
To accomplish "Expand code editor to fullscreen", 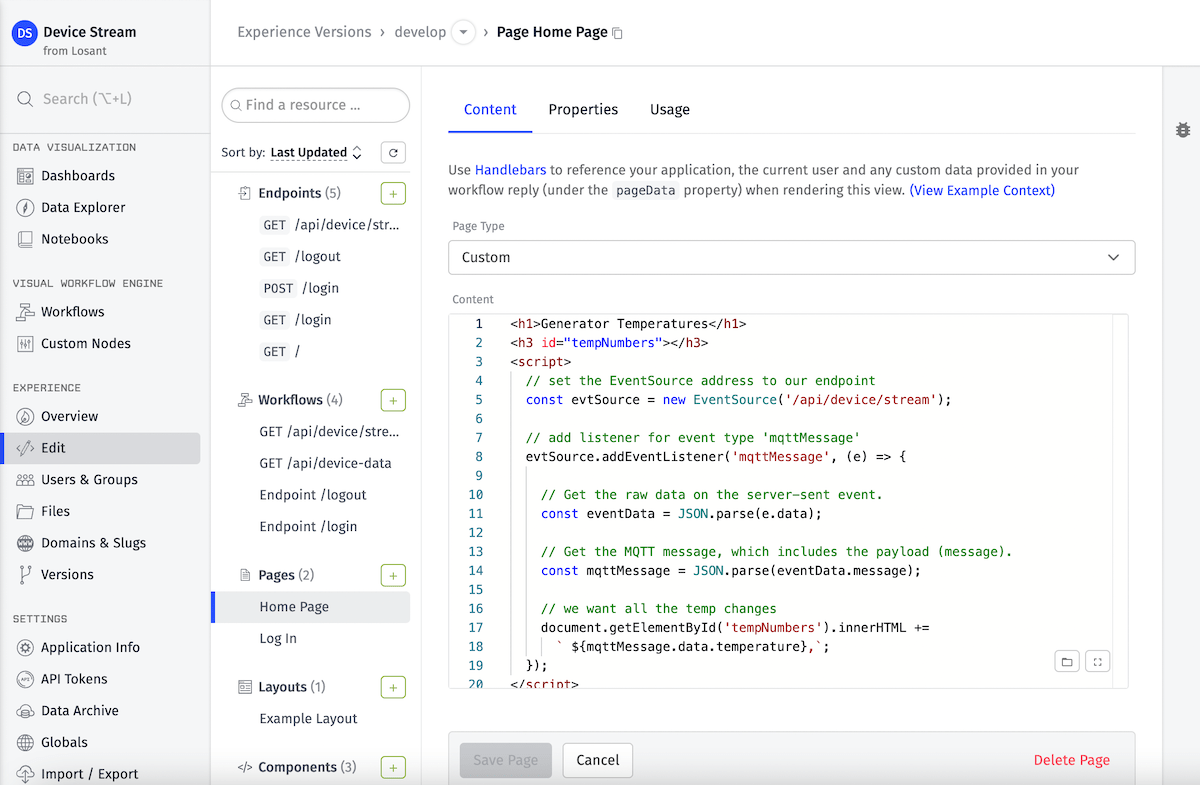I will 1098,662.
